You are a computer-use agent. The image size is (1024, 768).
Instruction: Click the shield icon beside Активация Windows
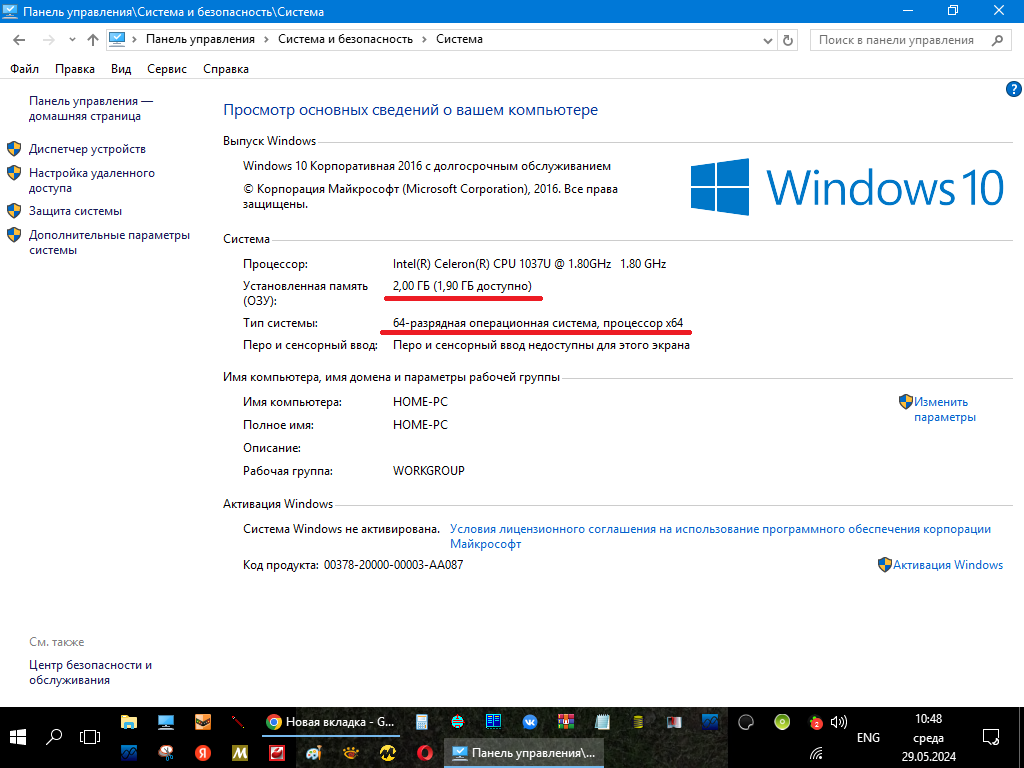(x=884, y=565)
